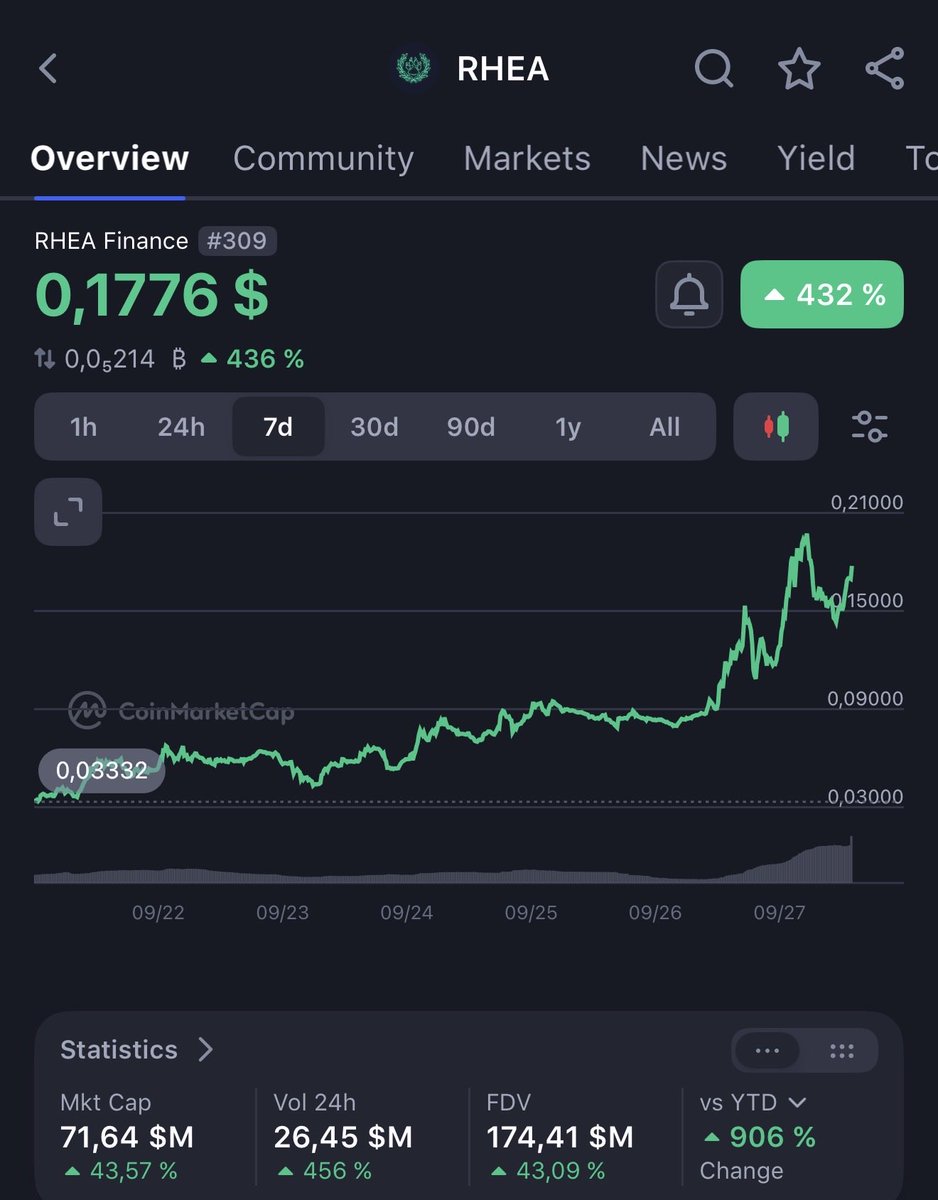Tap the Vol 24h 26,45 $M value
The width and height of the screenshot is (938, 1200).
[x=343, y=1137]
